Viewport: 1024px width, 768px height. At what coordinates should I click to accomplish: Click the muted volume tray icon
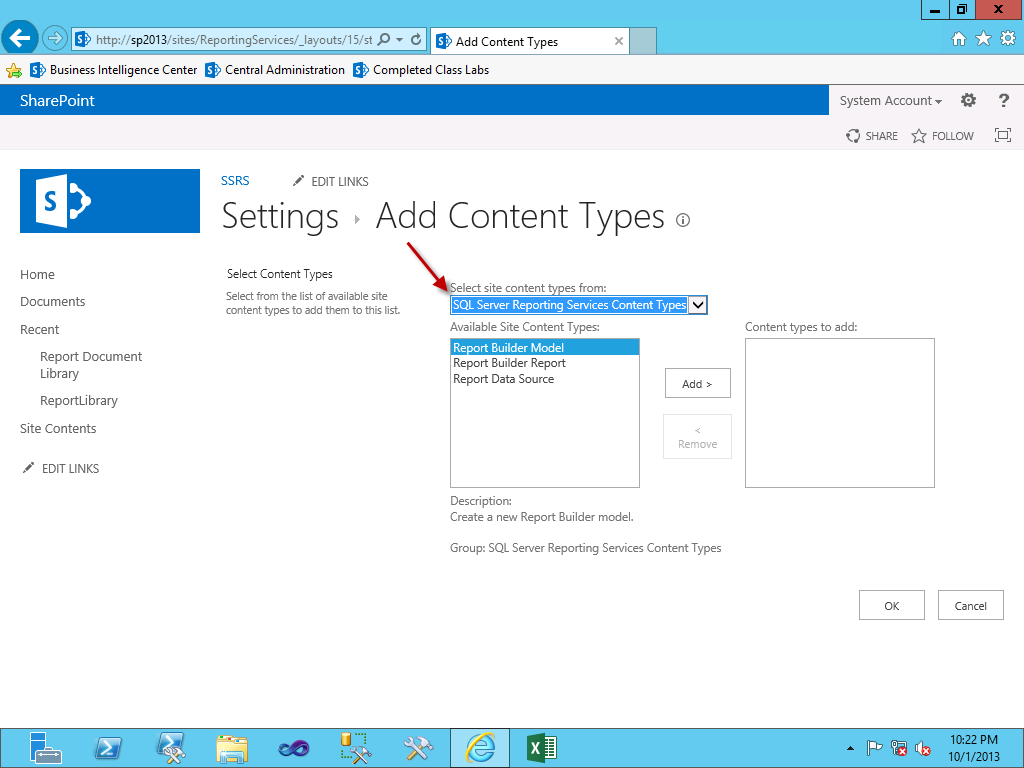[923, 748]
